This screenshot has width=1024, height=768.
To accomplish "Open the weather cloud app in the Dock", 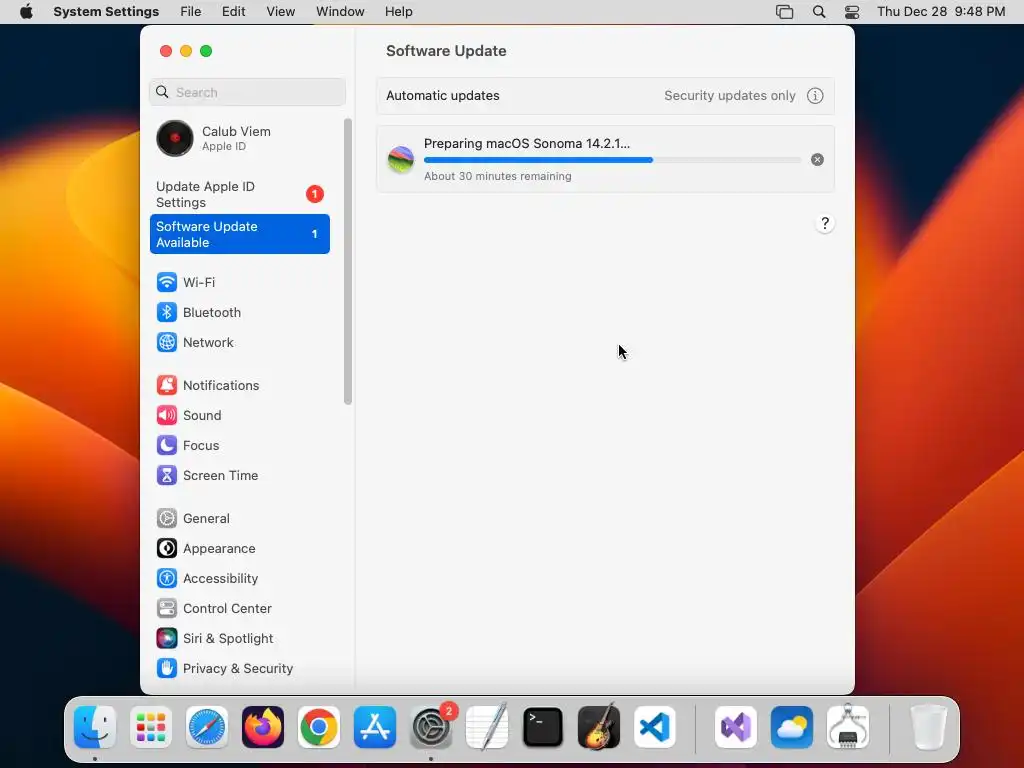I will [x=792, y=727].
